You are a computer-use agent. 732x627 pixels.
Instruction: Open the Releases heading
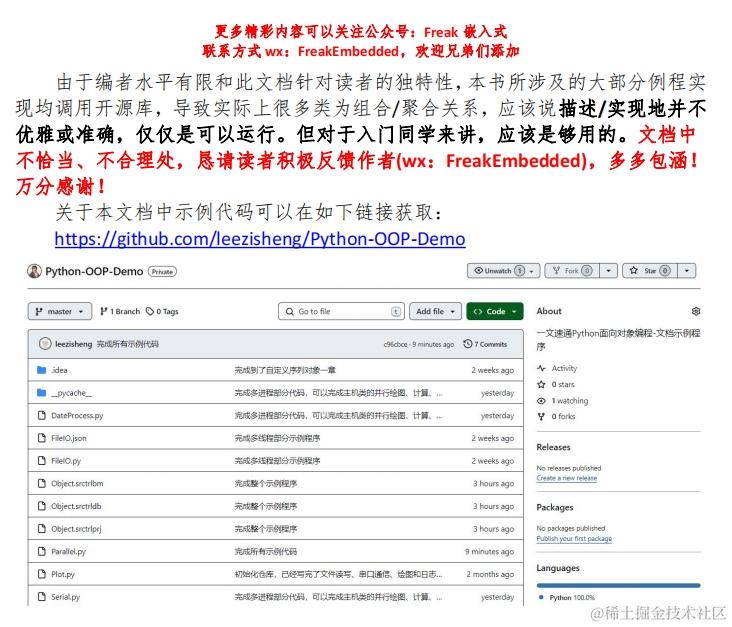pos(553,447)
